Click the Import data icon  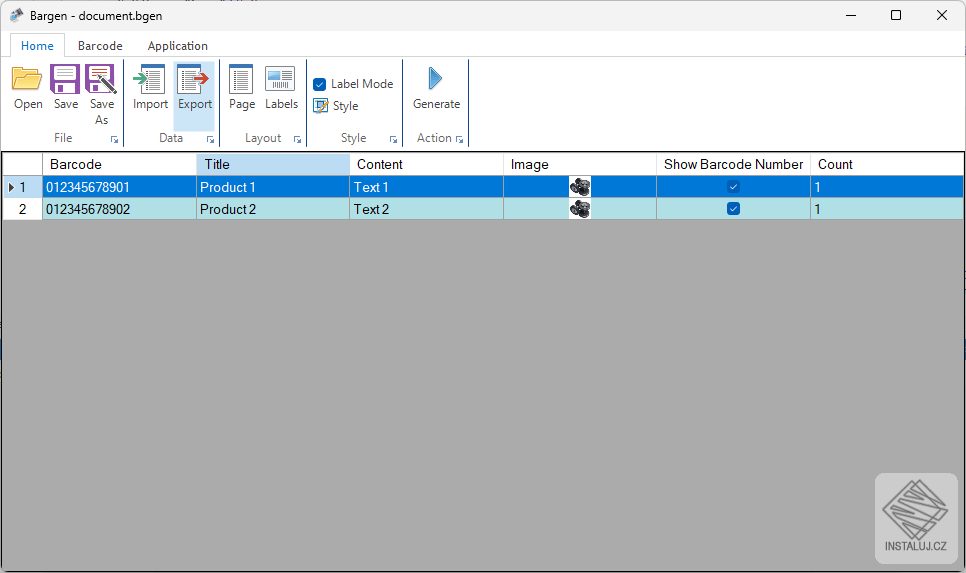(x=150, y=79)
